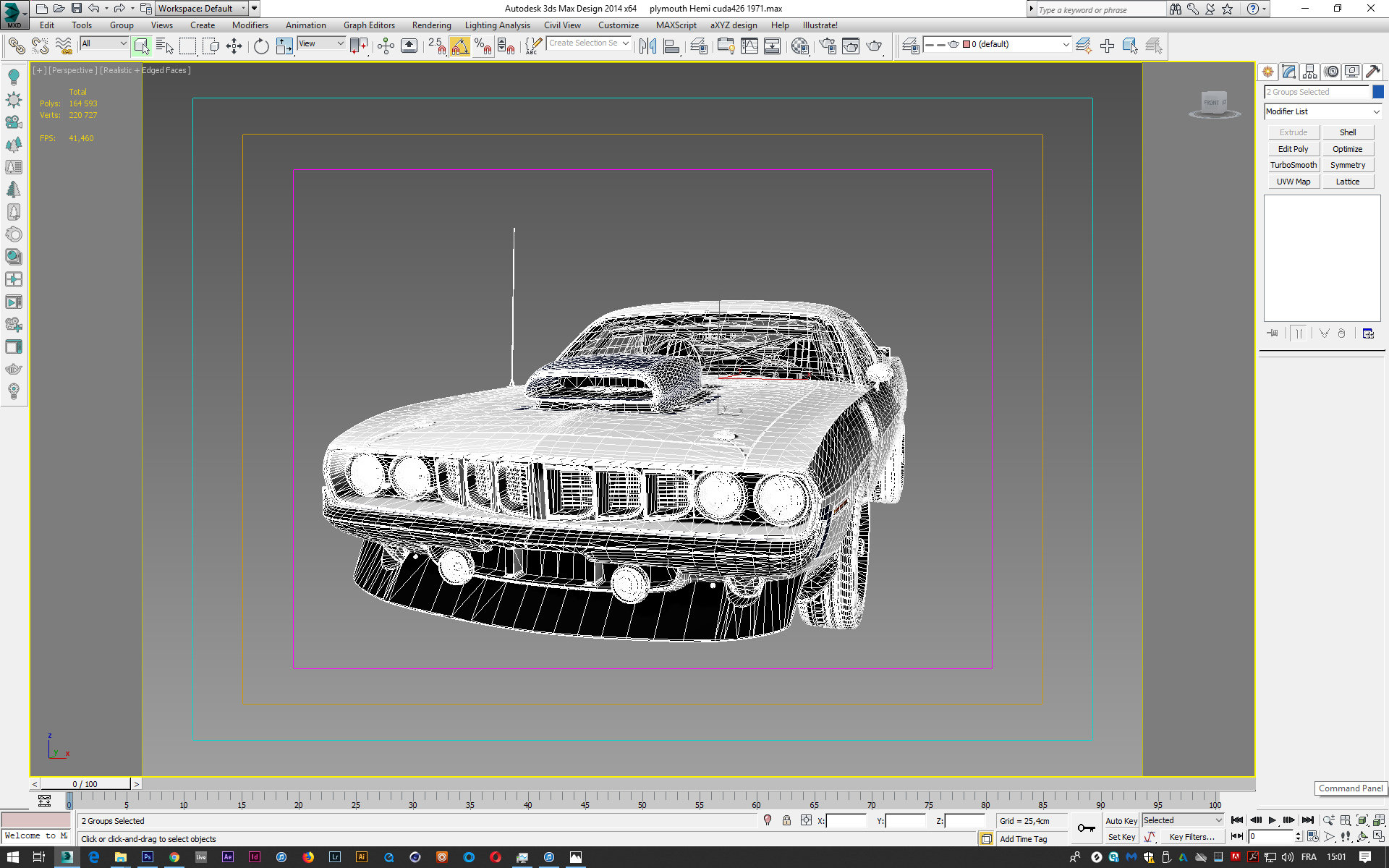The image size is (1389, 868).
Task: Click the Shell modifier button
Action: tap(1348, 132)
